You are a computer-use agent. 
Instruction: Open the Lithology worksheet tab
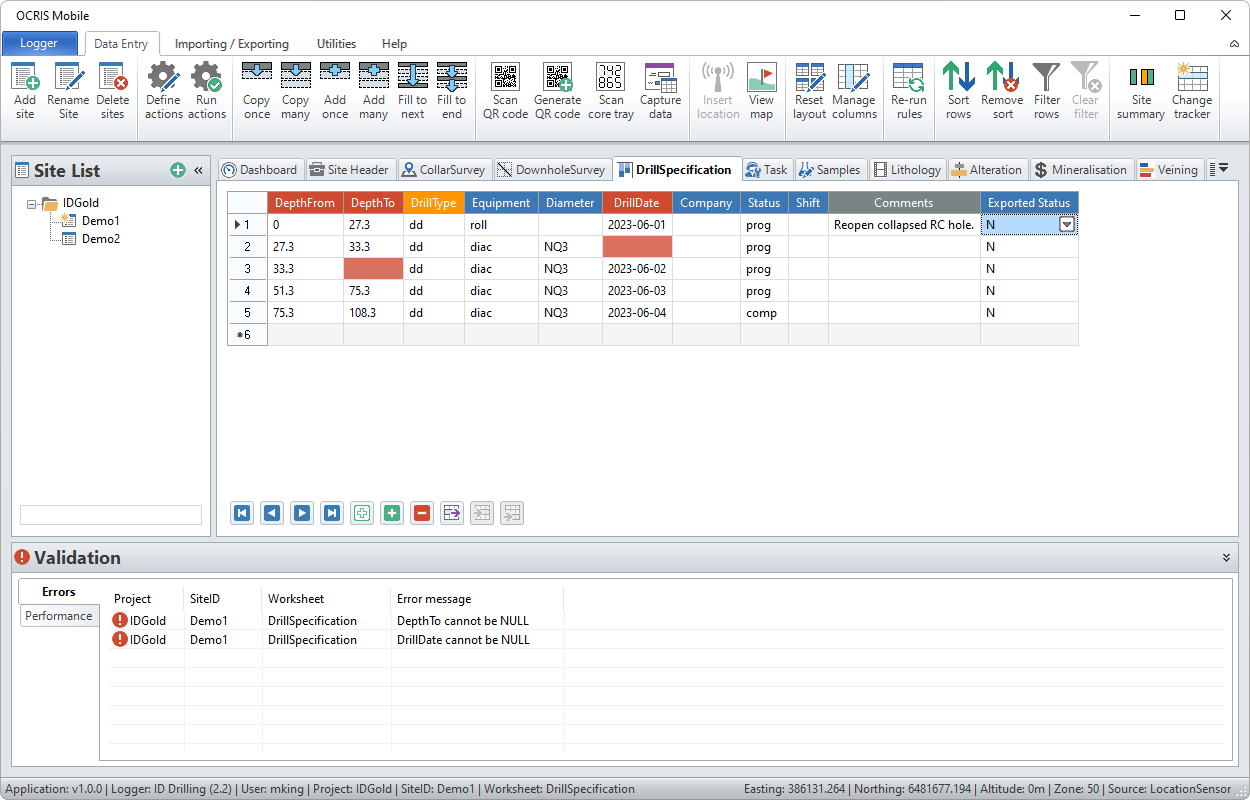(906, 170)
